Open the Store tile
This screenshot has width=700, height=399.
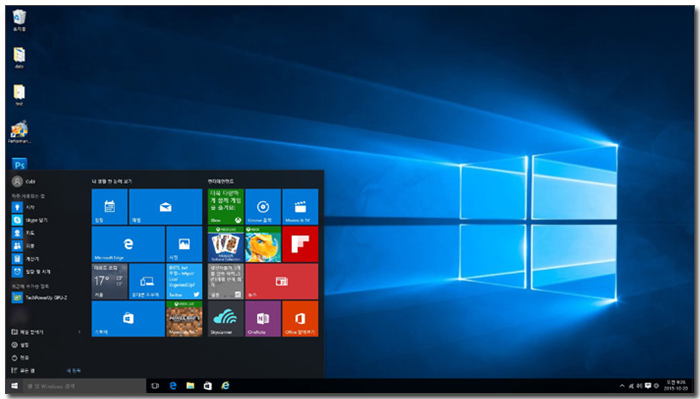coord(128,319)
